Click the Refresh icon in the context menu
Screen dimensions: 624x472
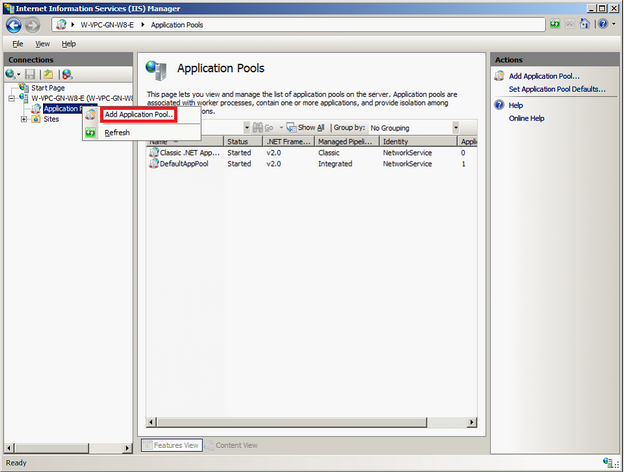pos(90,133)
